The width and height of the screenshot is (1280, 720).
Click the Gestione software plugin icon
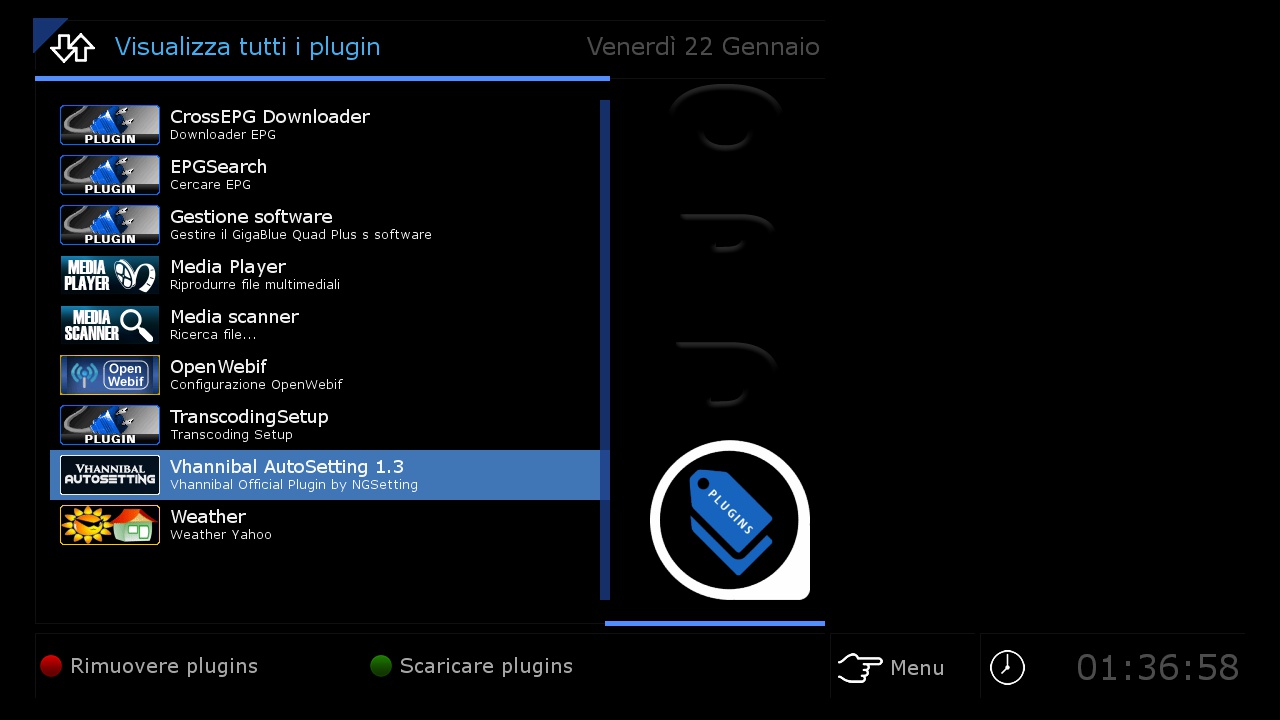[x=110, y=225]
